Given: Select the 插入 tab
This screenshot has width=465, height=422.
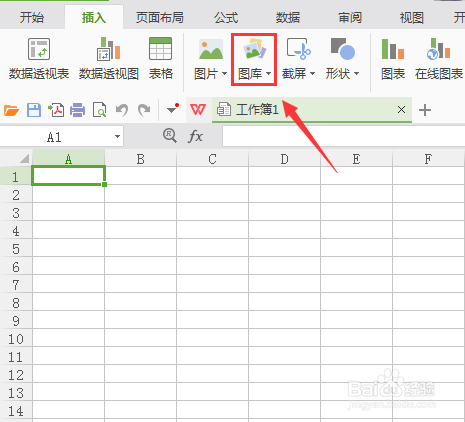Looking at the screenshot, I should (94, 17).
